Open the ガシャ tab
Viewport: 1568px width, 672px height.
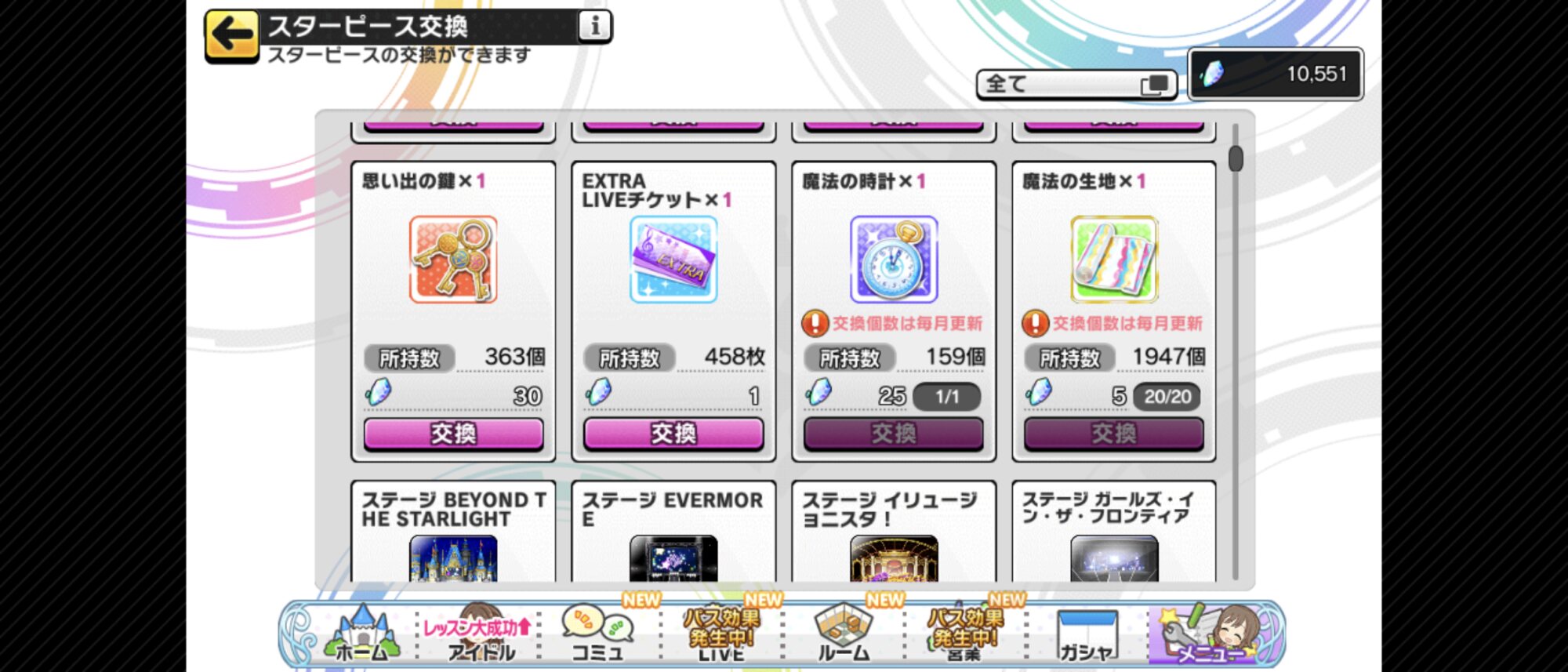pyautogui.click(x=1087, y=634)
